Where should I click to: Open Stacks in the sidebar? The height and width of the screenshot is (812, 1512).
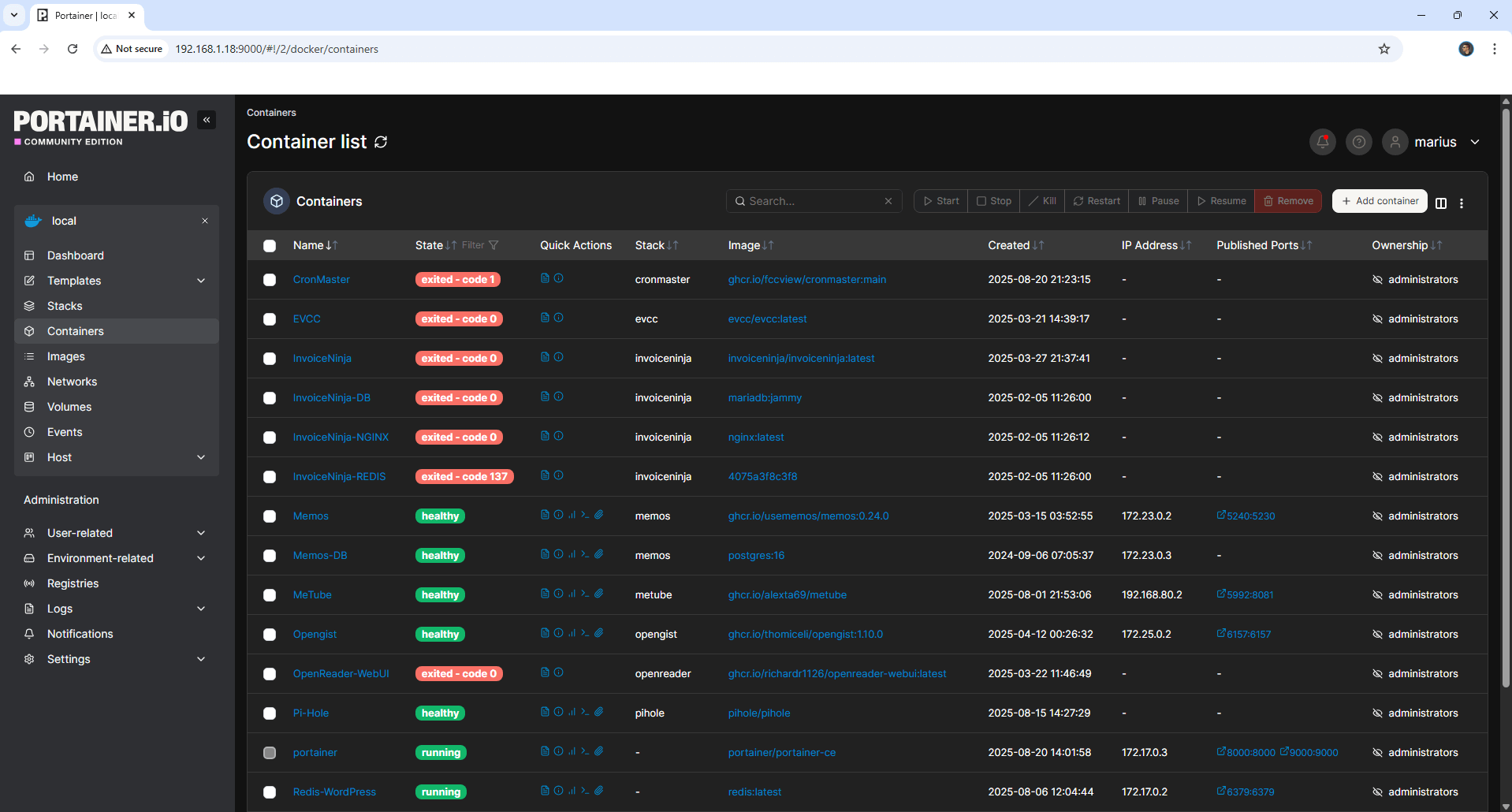click(x=117, y=306)
